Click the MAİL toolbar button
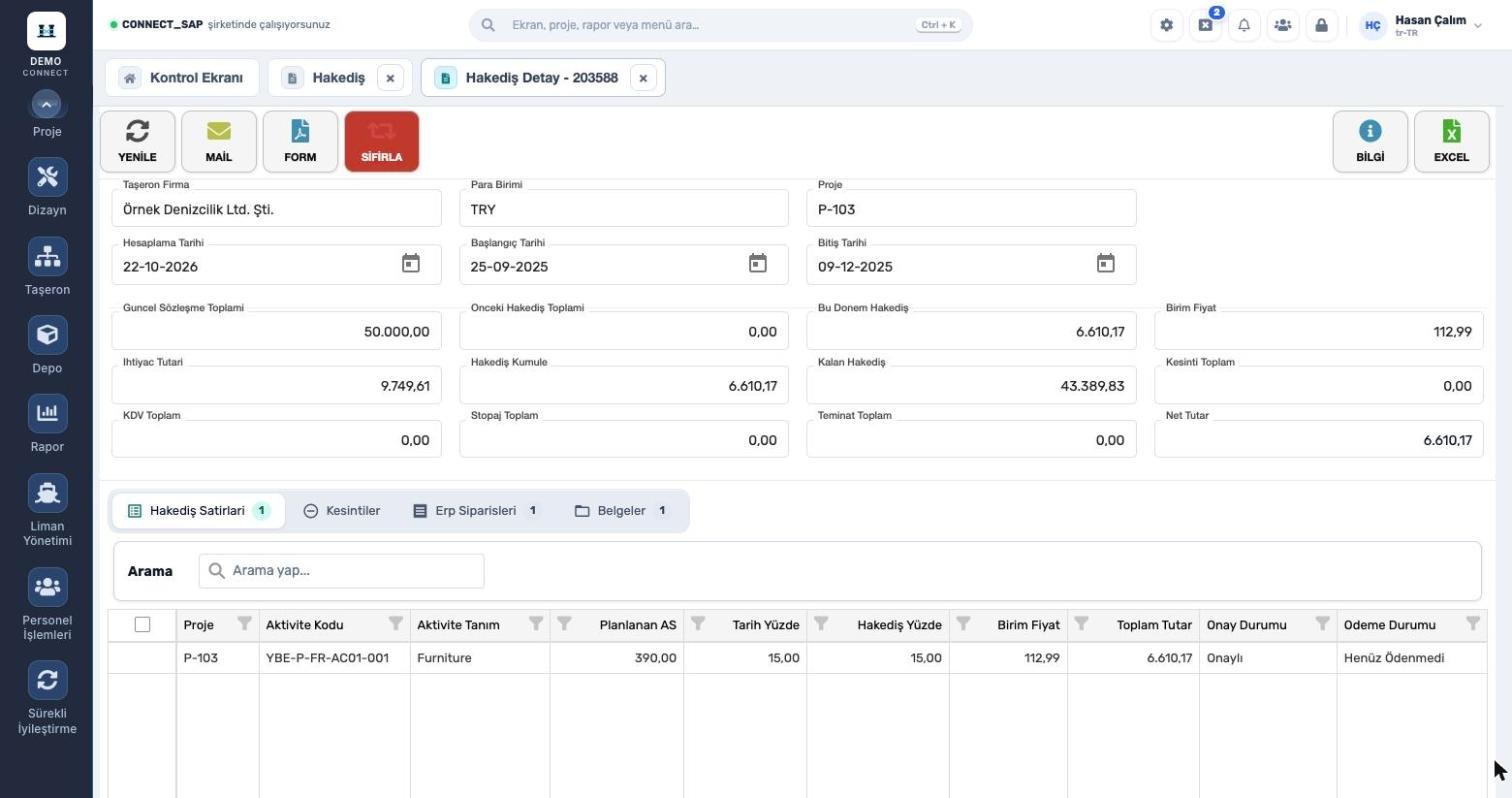 pos(219,141)
